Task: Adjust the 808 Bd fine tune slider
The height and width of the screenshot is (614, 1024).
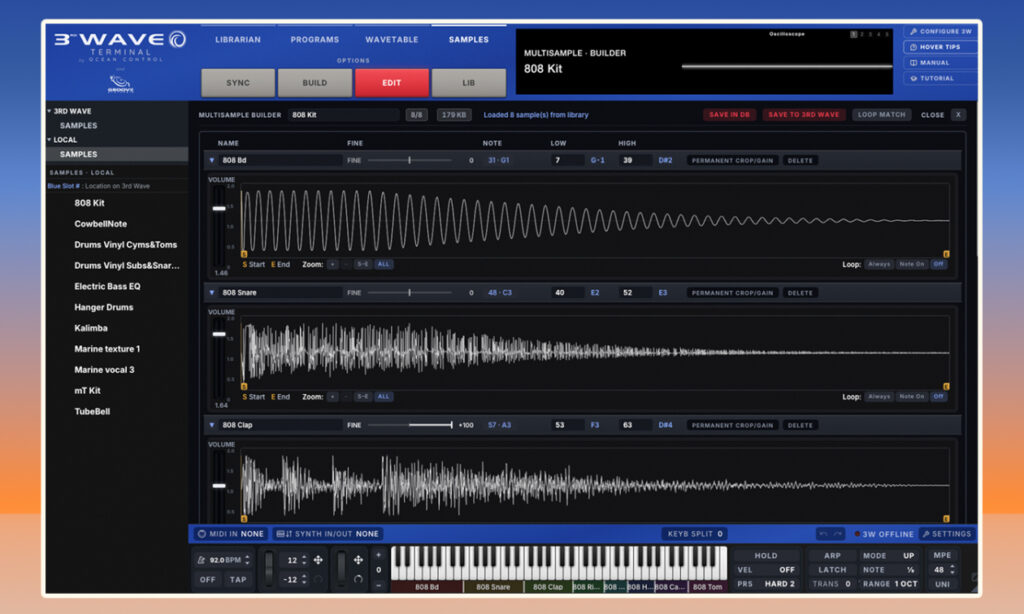Action: tap(409, 161)
